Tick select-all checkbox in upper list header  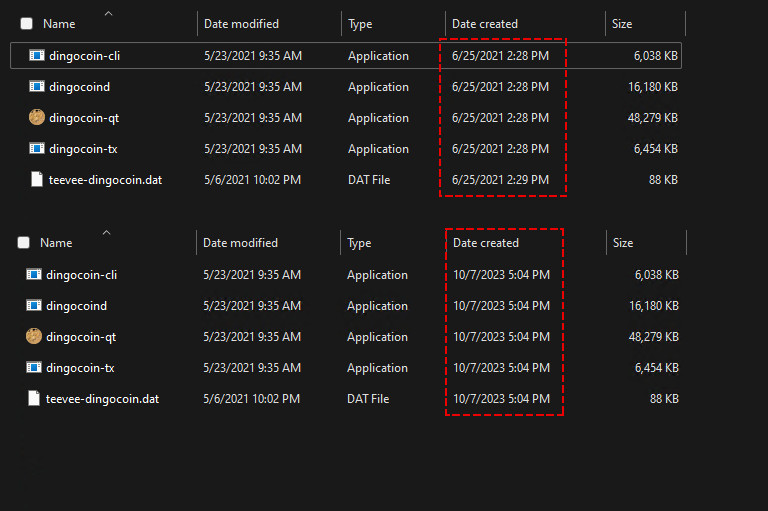tap(26, 24)
